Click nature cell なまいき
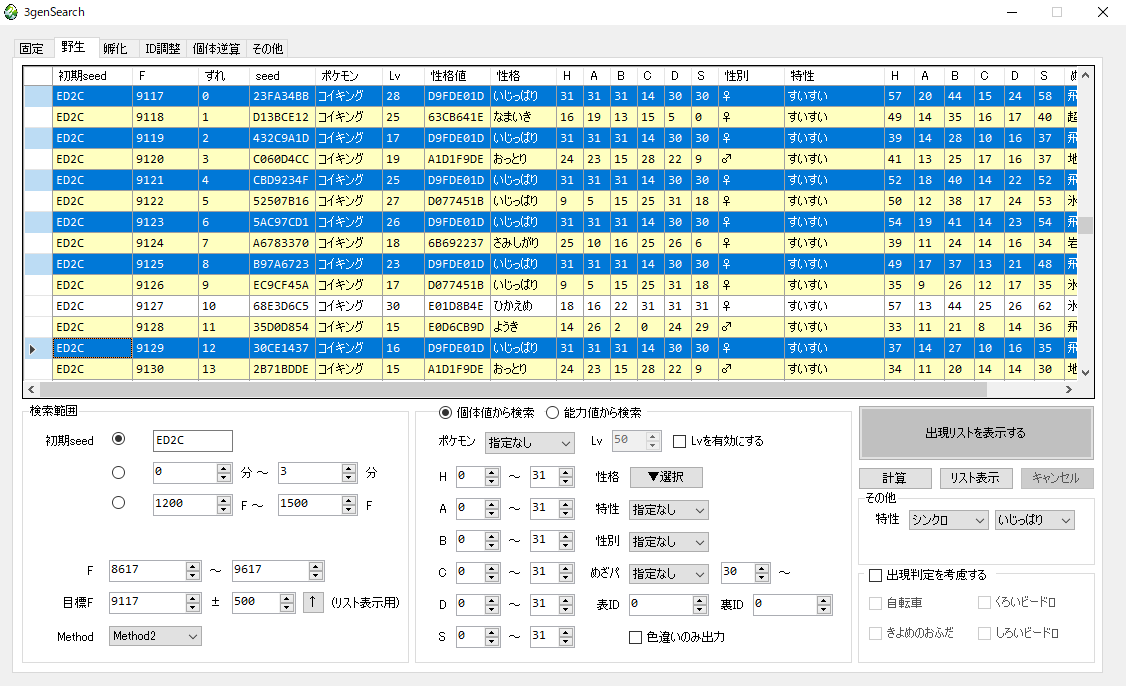The image size is (1126, 686). pyautogui.click(x=524, y=117)
